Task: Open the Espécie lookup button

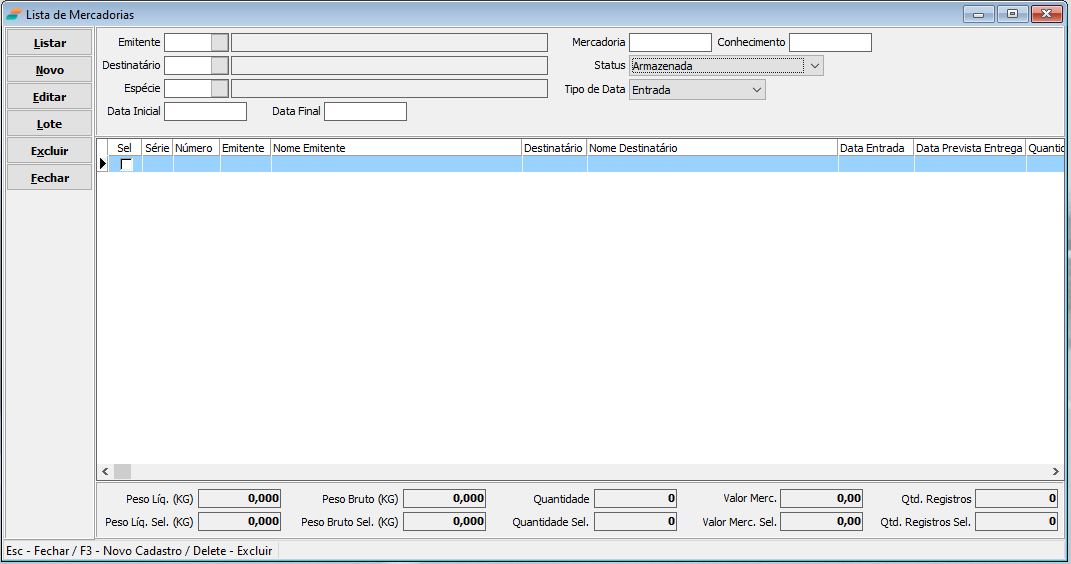Action: 220,88
